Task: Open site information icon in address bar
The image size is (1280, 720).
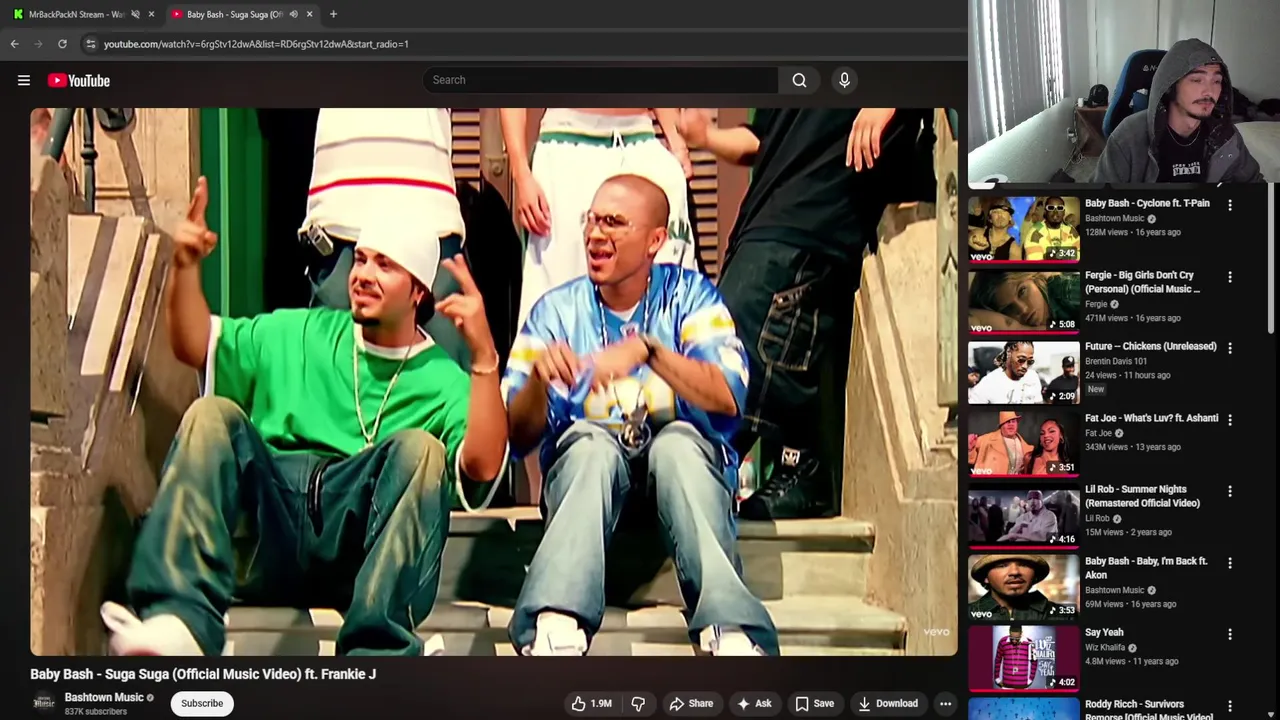Action: (90, 44)
